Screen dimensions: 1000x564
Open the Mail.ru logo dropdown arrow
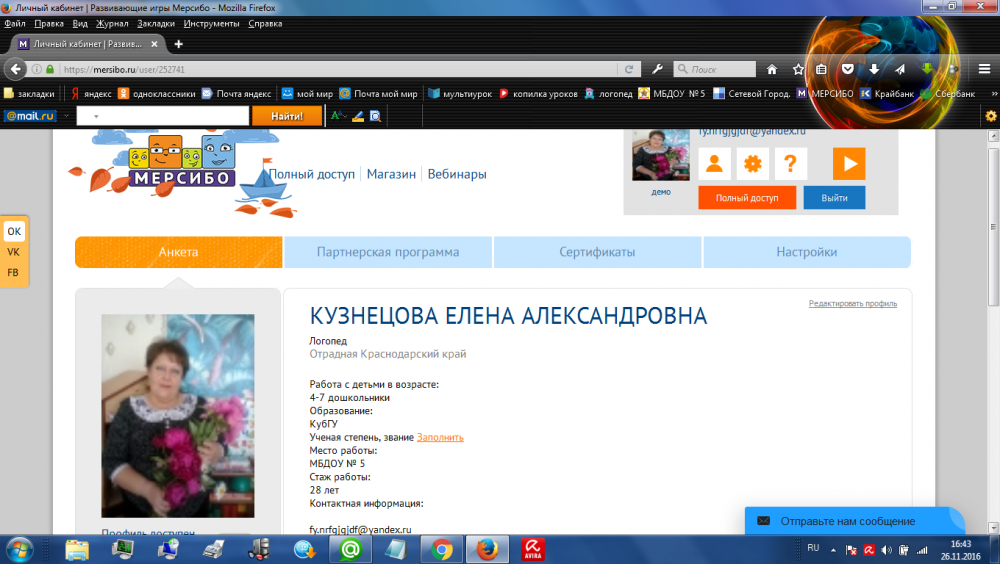(66, 116)
